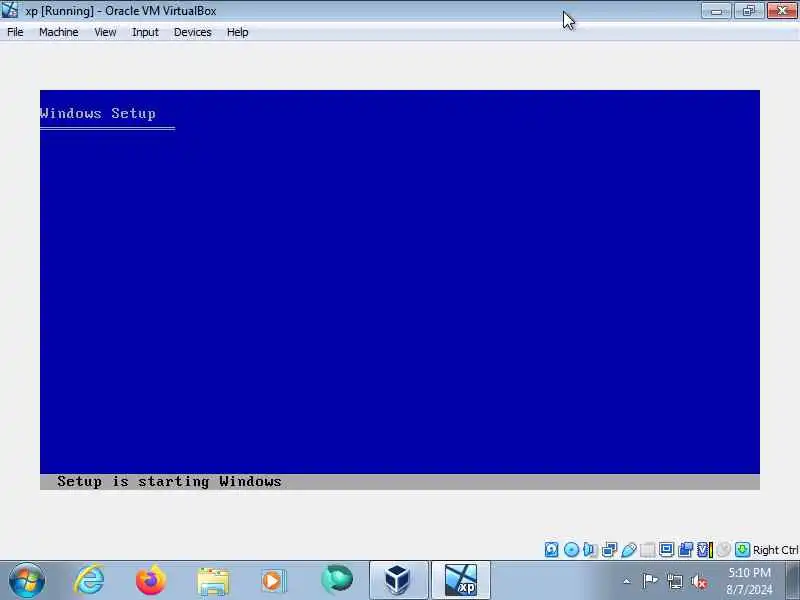Select the xp VM taskbar button

[x=461, y=580]
